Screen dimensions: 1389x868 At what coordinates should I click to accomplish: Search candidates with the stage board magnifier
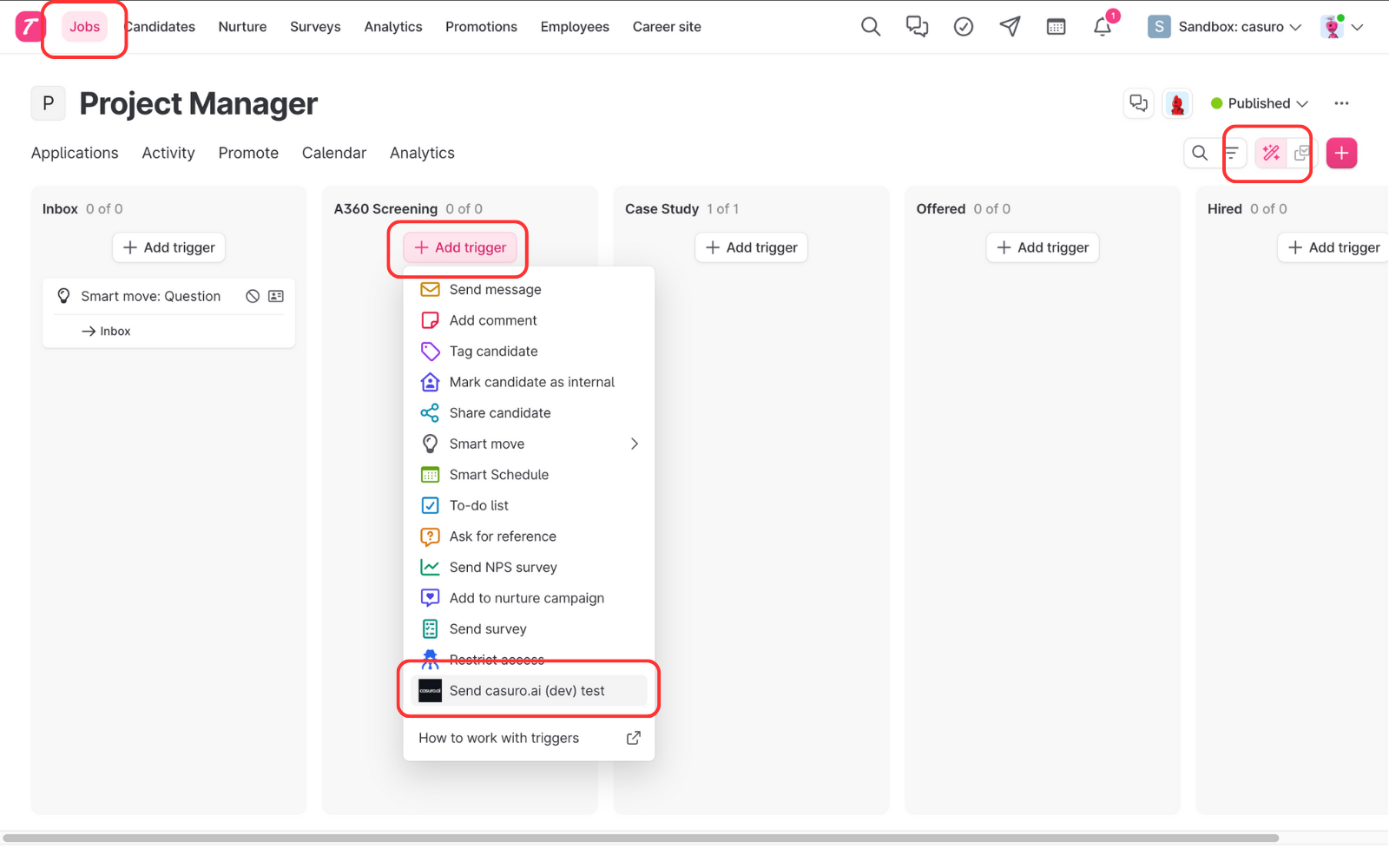point(1200,153)
